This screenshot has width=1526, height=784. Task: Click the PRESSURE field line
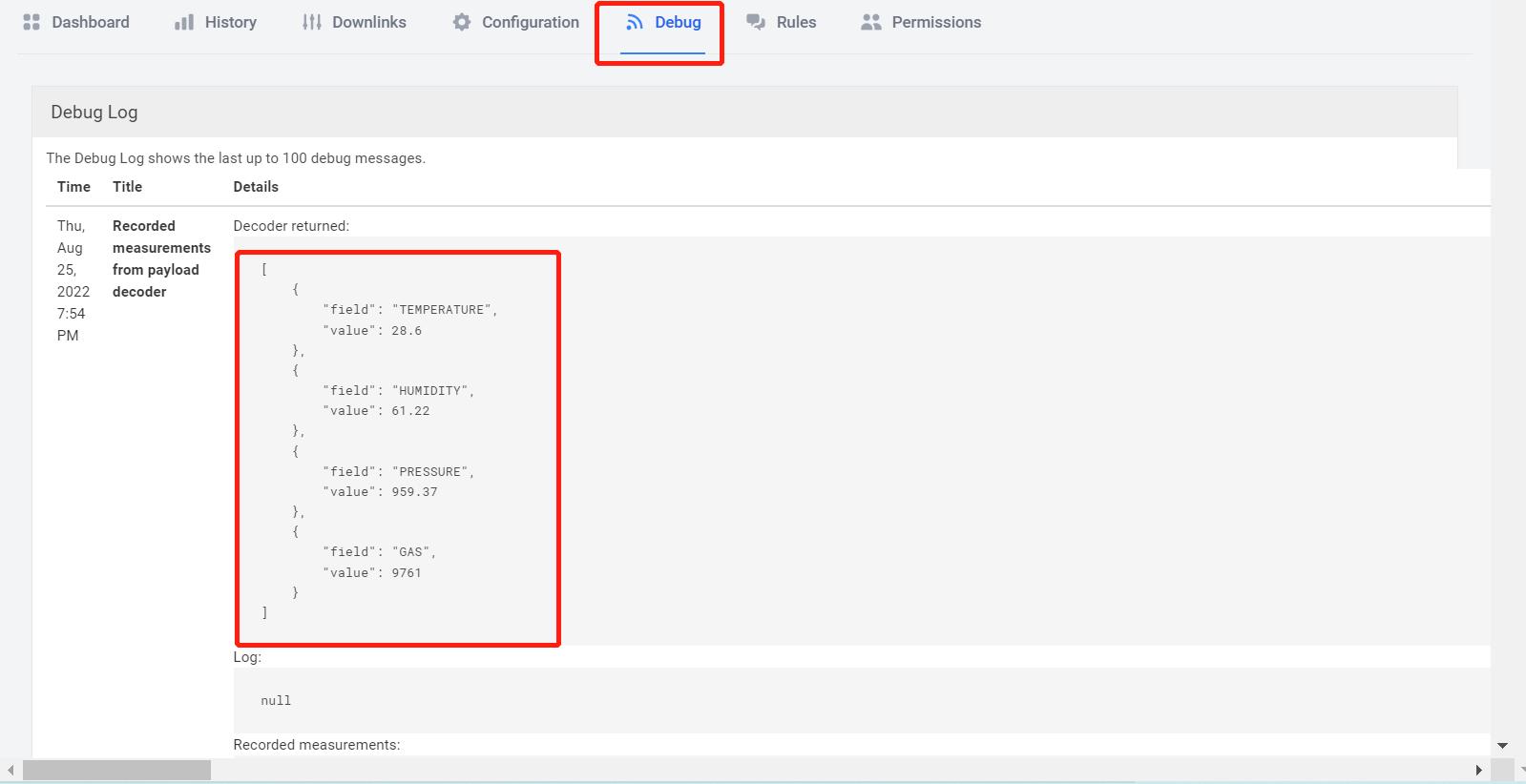point(399,472)
